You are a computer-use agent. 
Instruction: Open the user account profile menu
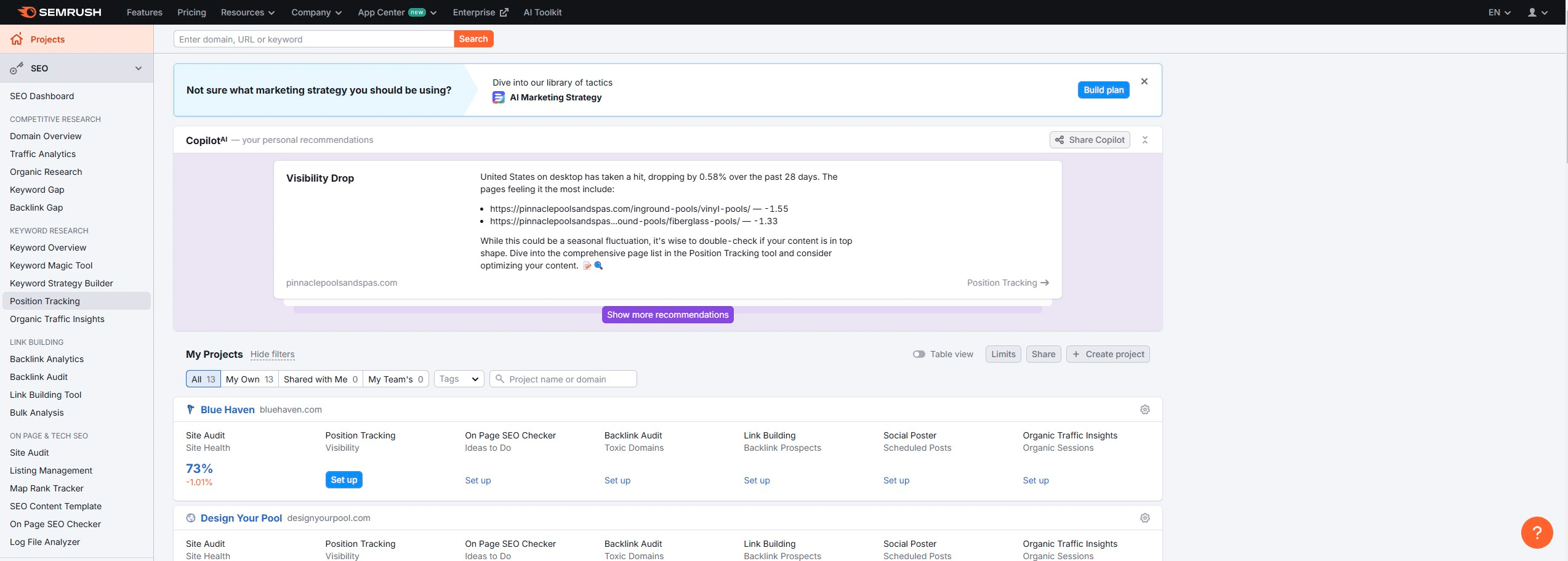1537,12
